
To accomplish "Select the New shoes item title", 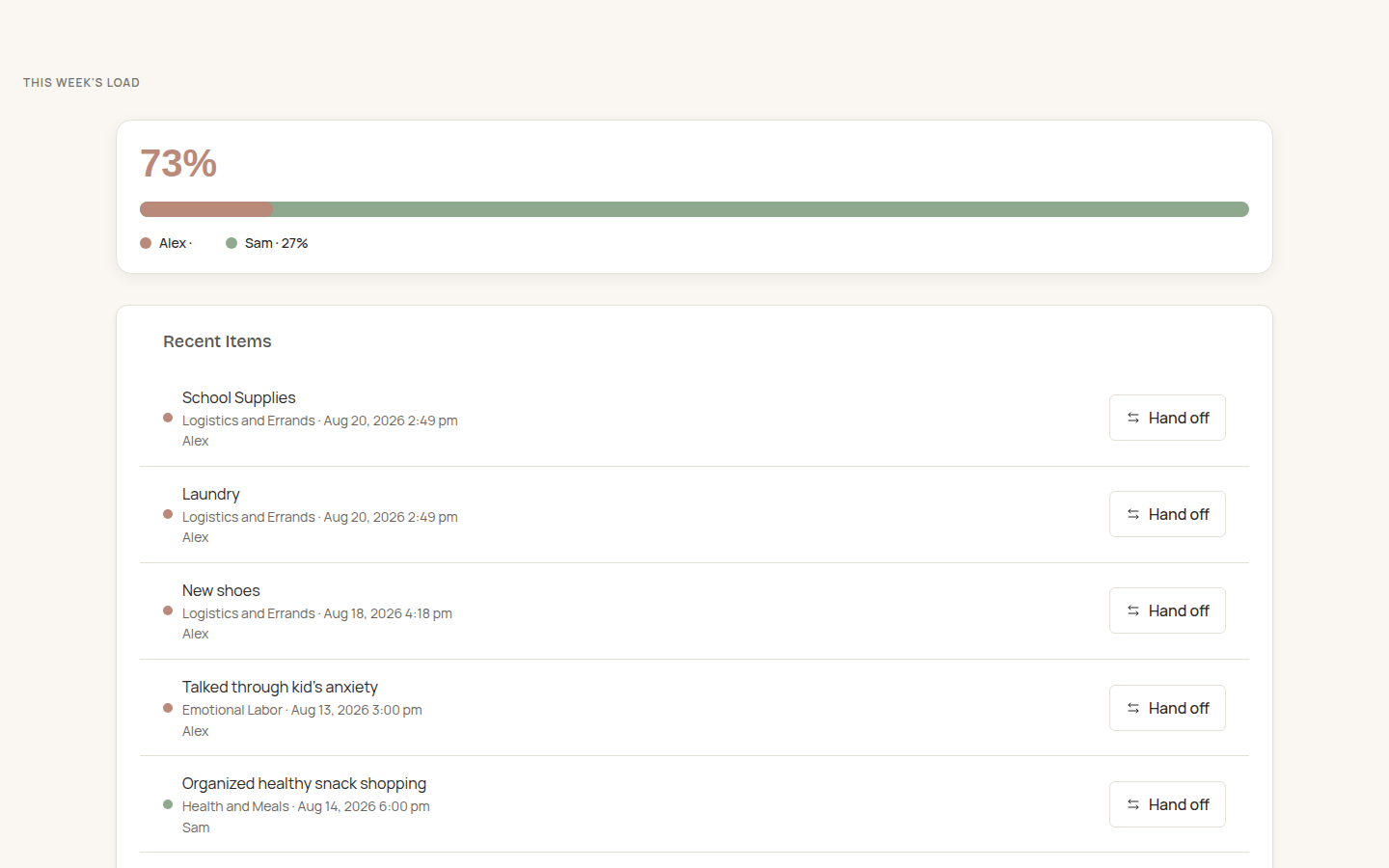I will [x=221, y=590].
